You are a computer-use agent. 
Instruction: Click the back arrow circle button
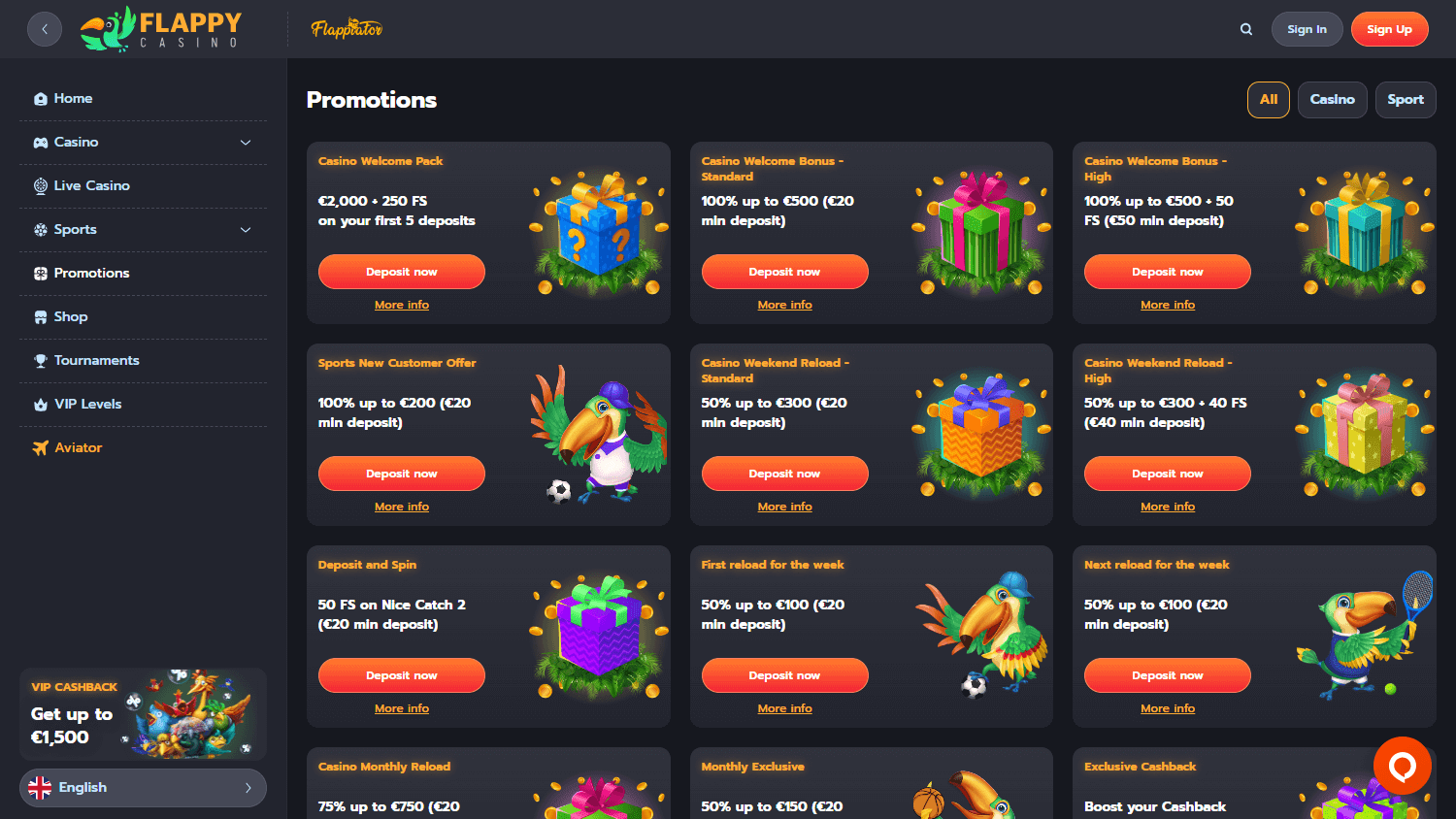tap(45, 29)
